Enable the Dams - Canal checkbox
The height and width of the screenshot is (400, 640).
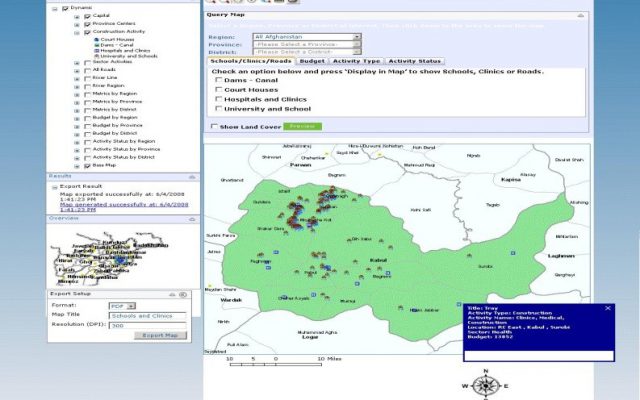218,81
